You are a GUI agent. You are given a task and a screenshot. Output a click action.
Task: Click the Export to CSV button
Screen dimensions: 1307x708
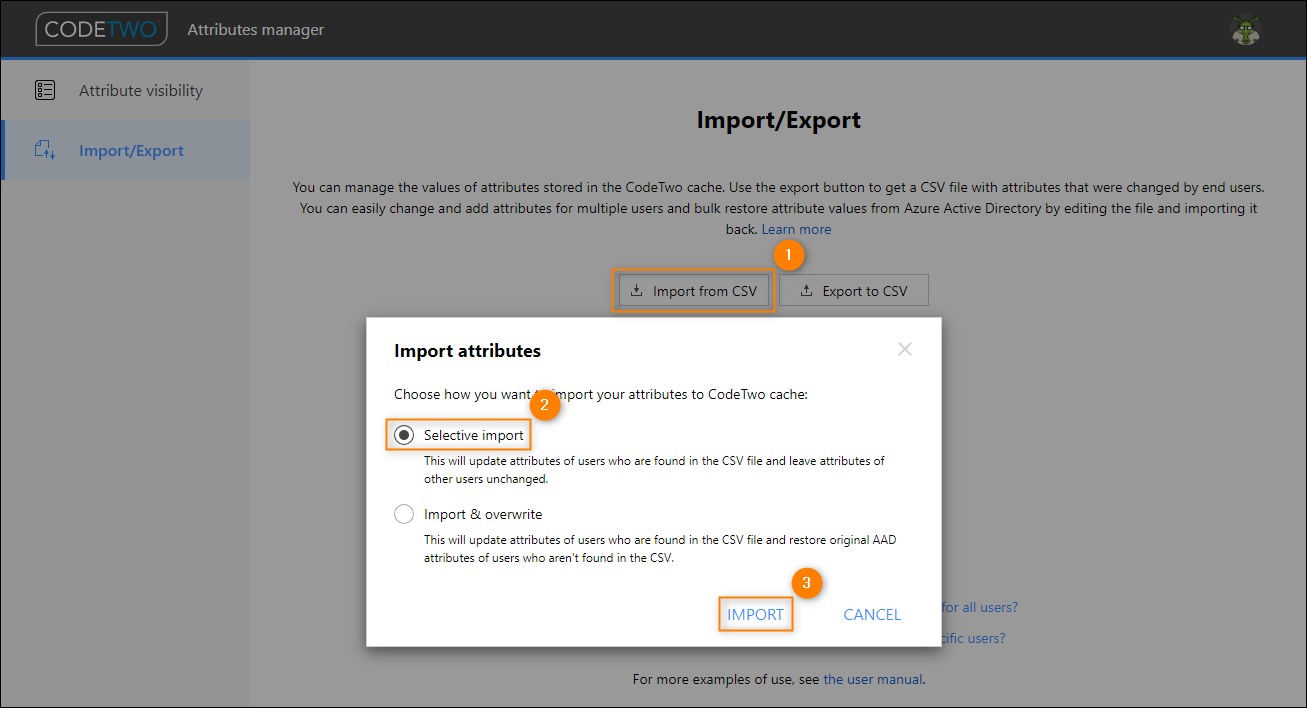click(x=854, y=291)
